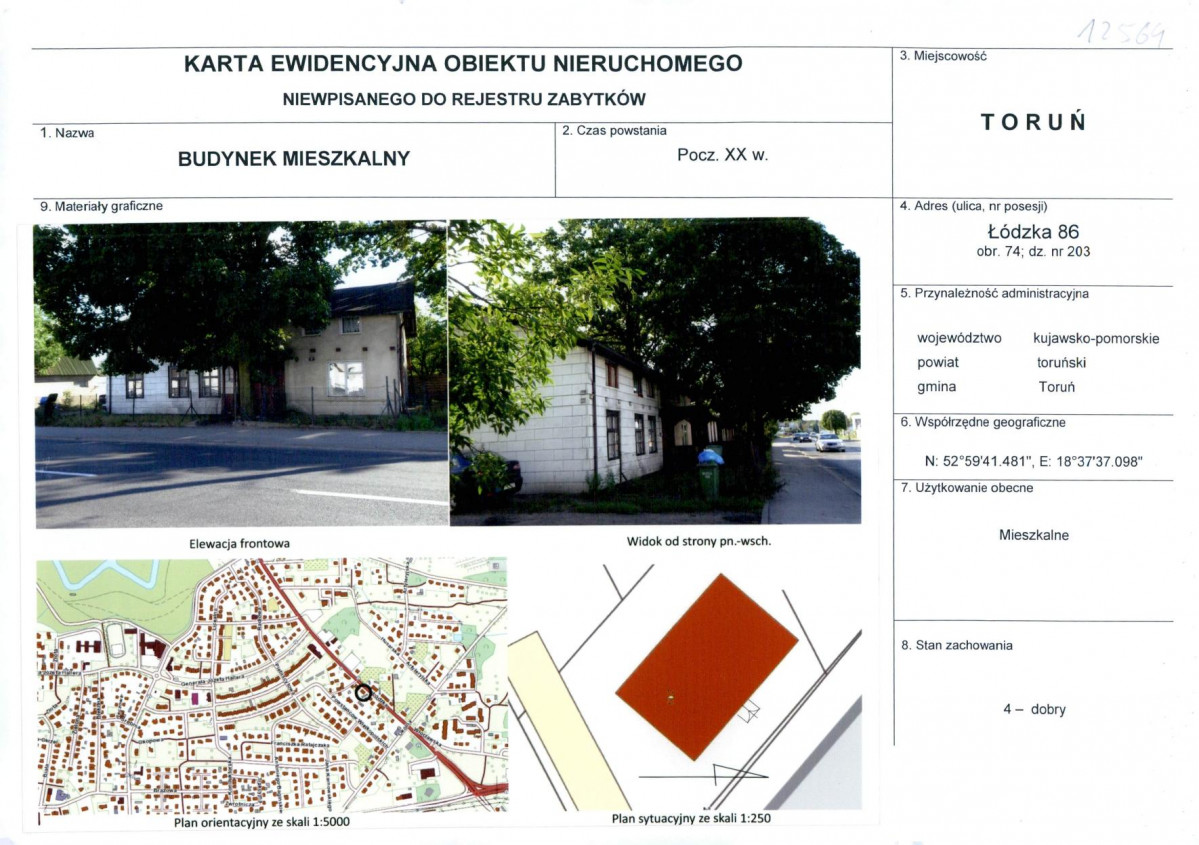Select the '2. Czas powstania' label

pos(614,131)
